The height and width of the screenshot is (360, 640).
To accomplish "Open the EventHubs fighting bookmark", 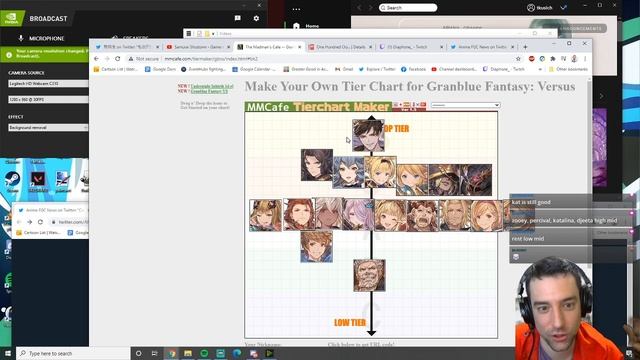I will pyautogui.click(x=203, y=69).
